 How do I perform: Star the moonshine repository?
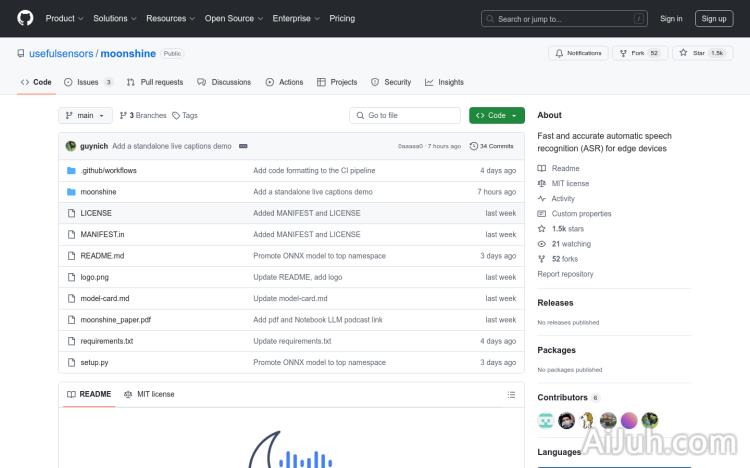[x=701, y=53]
